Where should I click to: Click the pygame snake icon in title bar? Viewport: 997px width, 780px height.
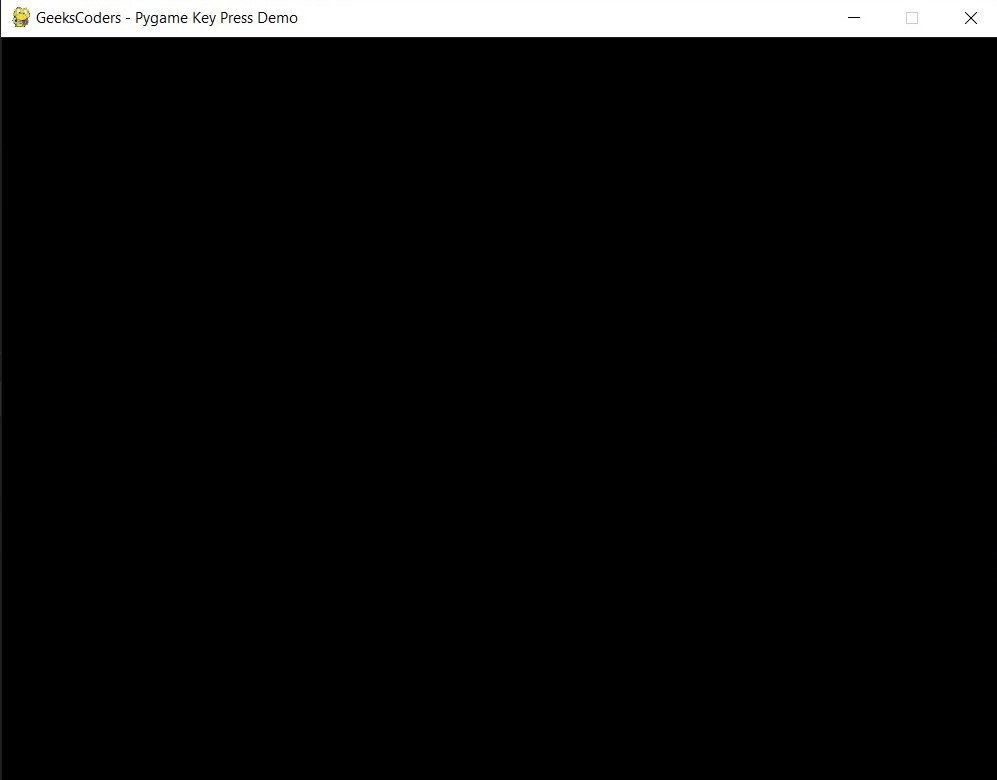(x=21, y=18)
